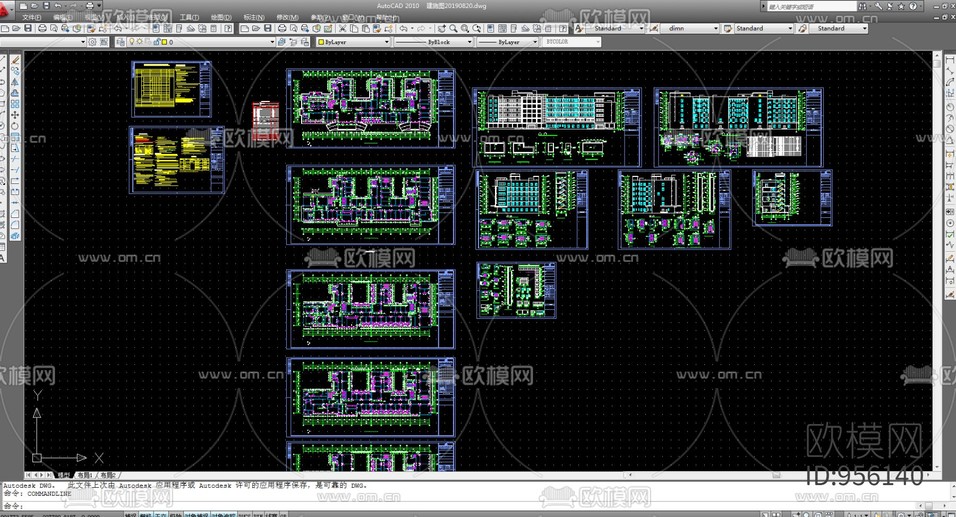The image size is (956, 517).
Task: Click the first layout tab navigation arrow
Action: 27,475
